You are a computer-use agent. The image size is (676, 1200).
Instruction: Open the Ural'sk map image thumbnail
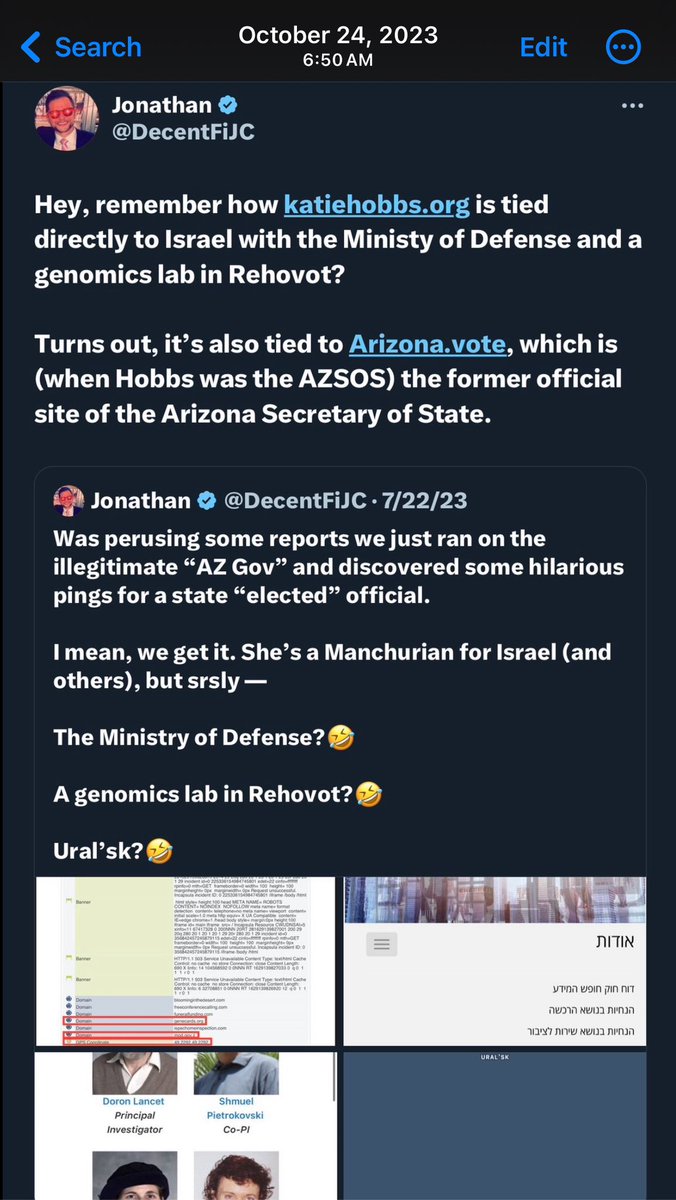click(494, 1125)
